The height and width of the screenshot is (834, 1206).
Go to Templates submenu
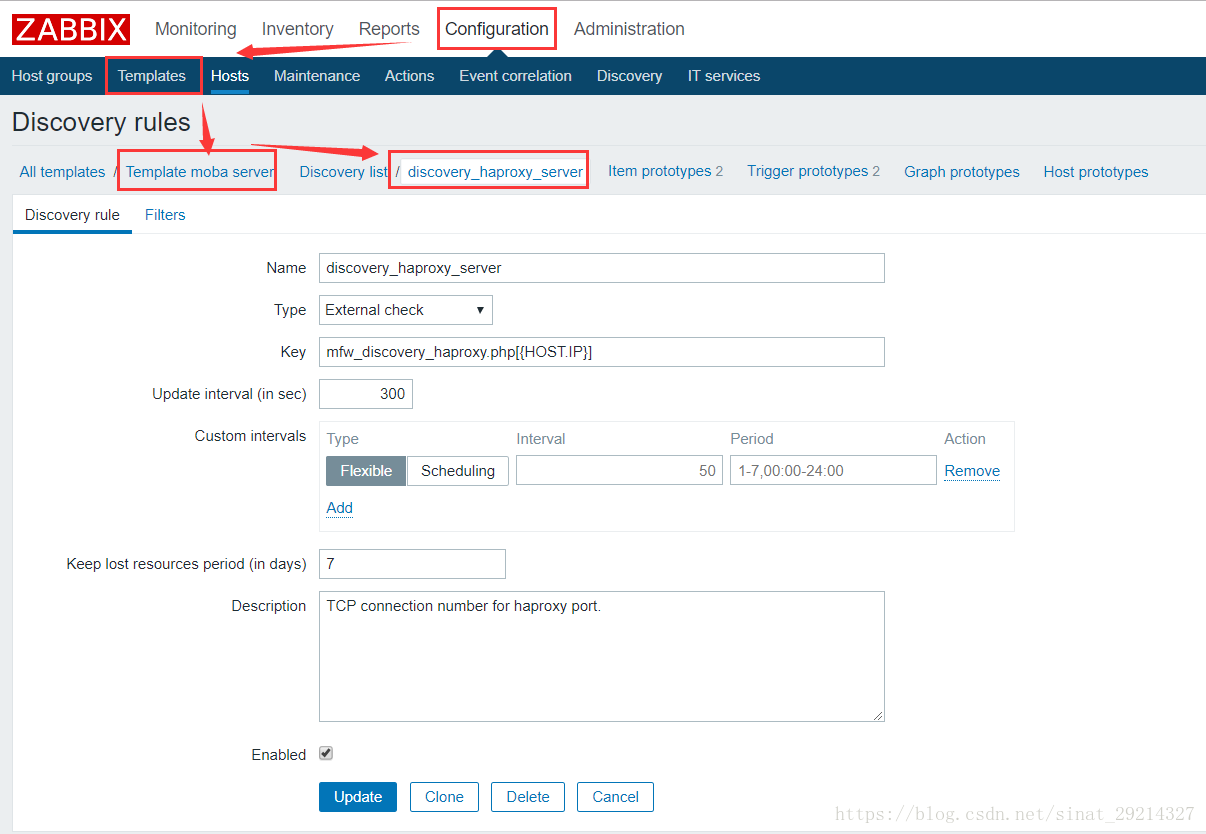(x=152, y=76)
